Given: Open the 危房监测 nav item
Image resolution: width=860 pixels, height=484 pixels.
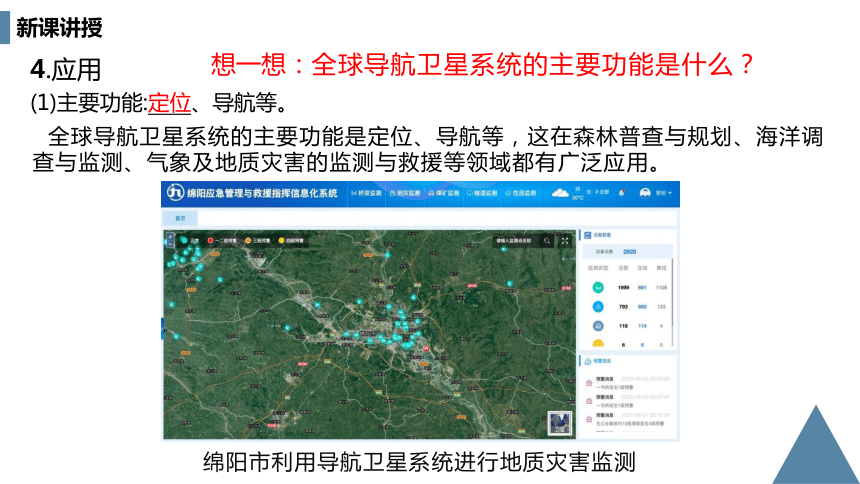Looking at the screenshot, I should 520,193.
